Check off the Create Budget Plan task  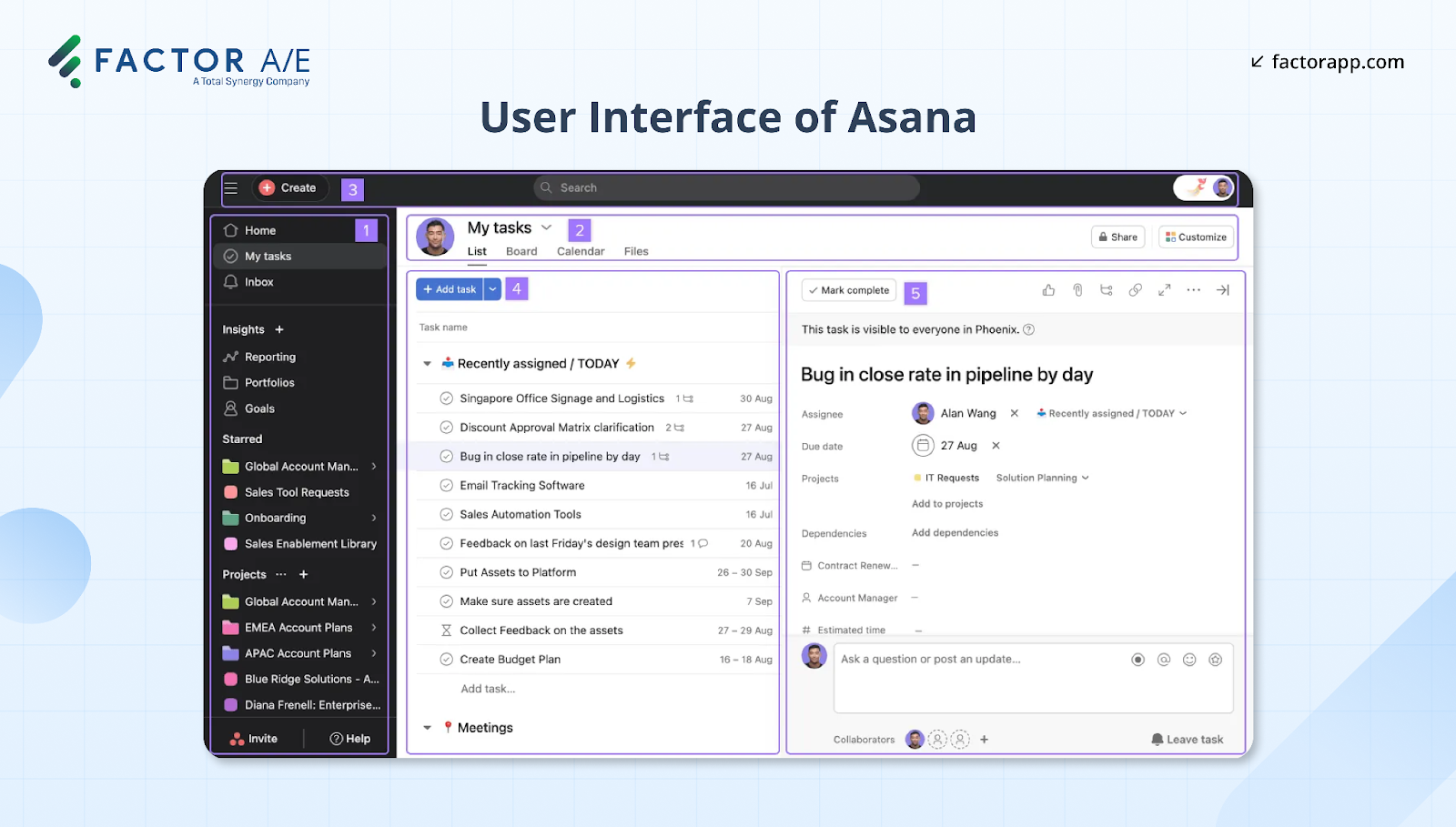click(446, 659)
